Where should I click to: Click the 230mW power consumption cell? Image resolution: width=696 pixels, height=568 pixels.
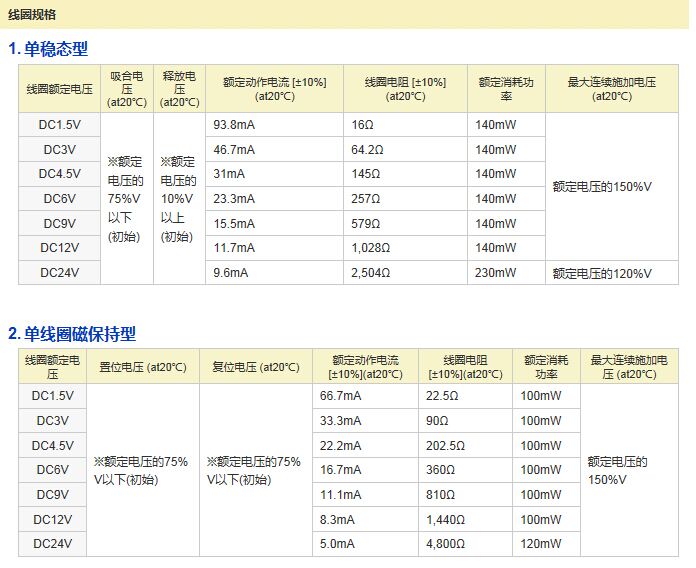[496, 273]
